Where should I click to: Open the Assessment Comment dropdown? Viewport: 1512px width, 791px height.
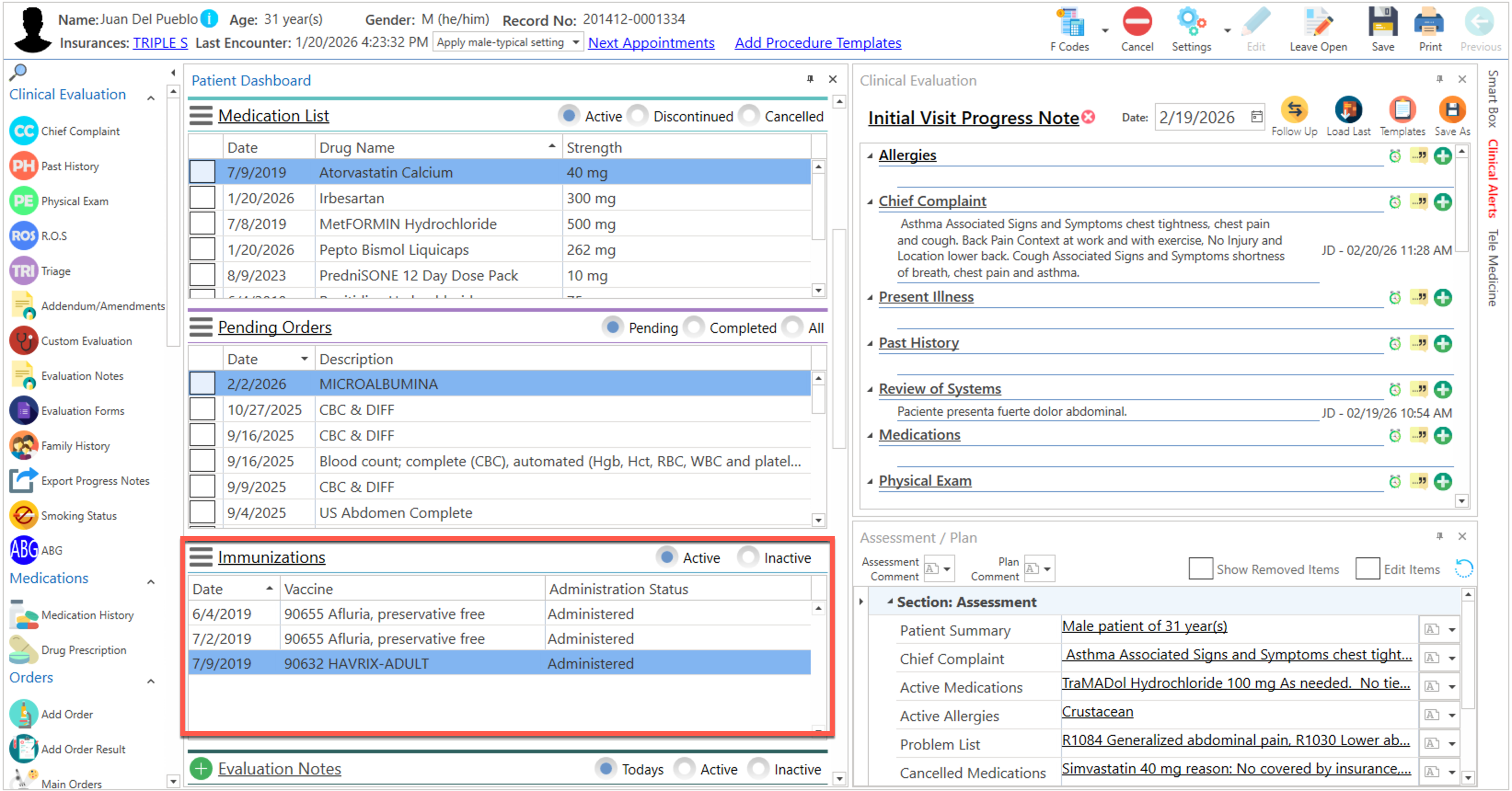pyautogui.click(x=947, y=568)
